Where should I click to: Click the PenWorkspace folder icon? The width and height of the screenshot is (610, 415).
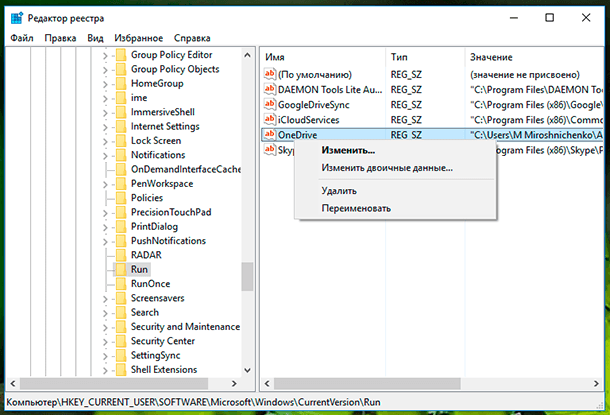point(121,184)
